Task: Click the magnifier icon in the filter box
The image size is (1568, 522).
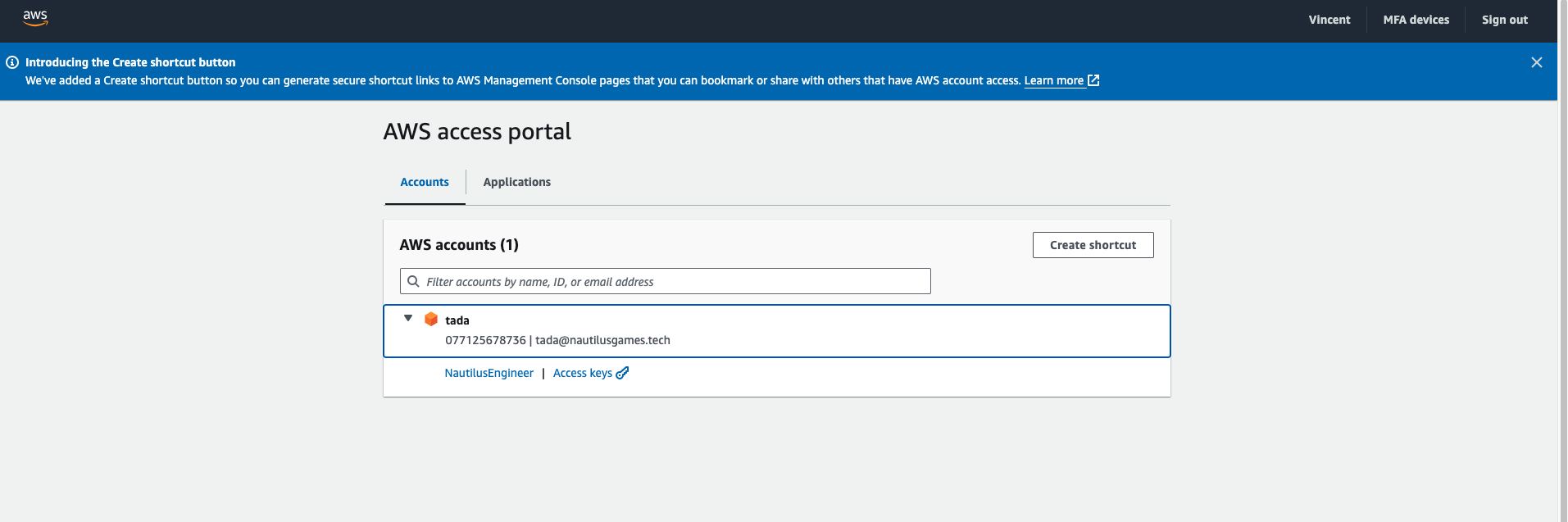Action: click(414, 281)
